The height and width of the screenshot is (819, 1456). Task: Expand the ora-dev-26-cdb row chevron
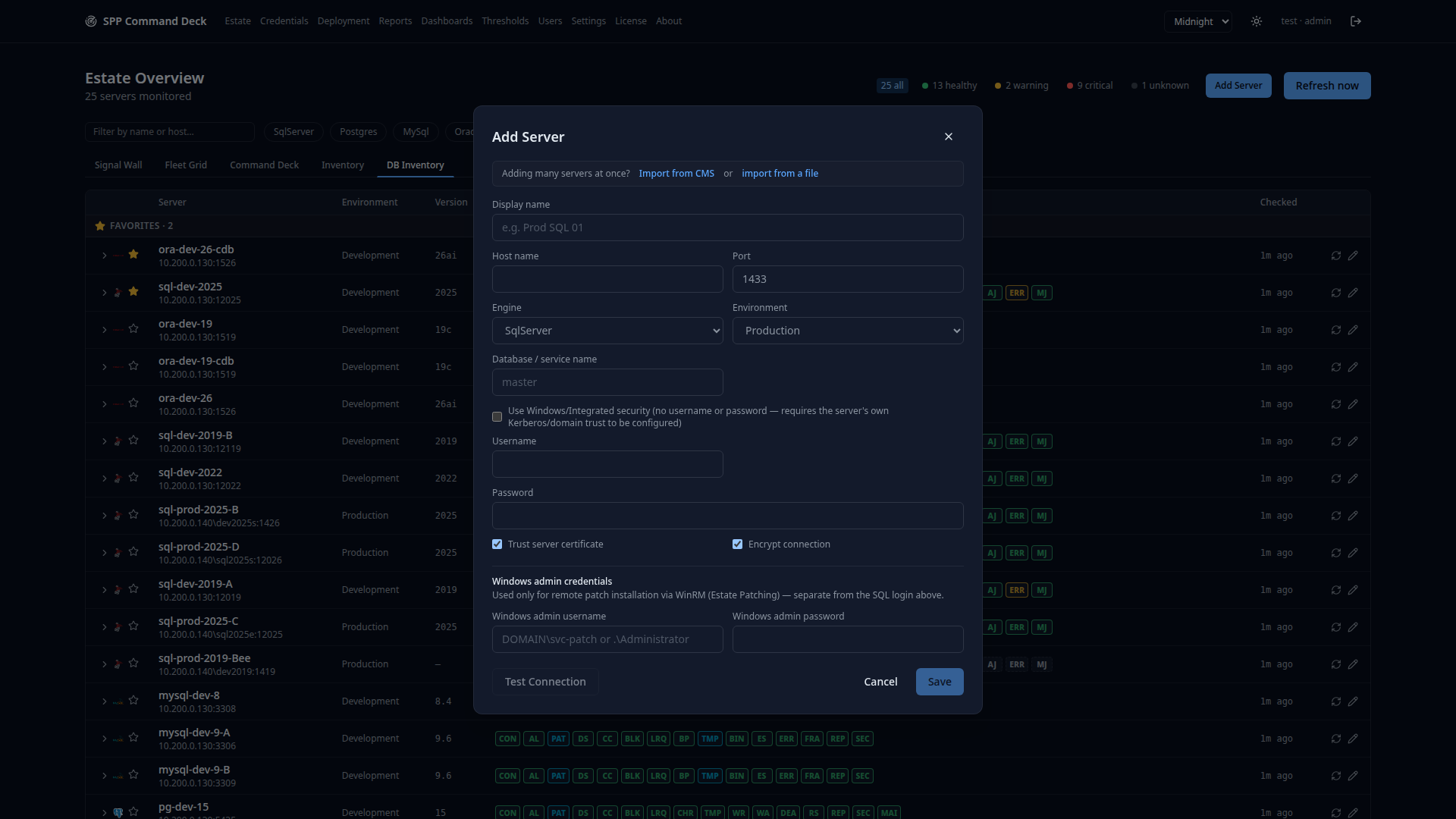[x=105, y=256]
